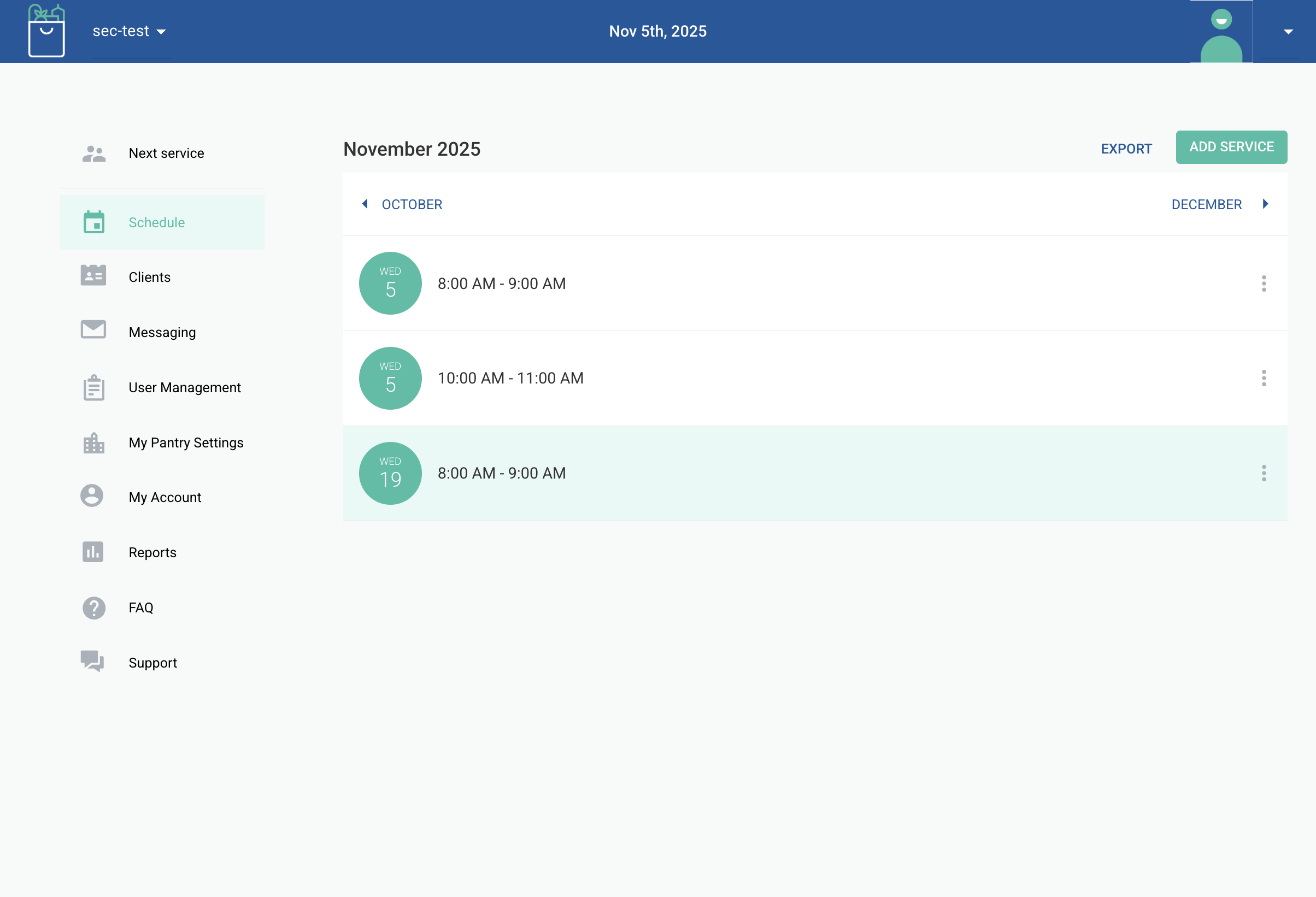Viewport: 1316px width, 897px height.
Task: Click WED 5 date badge for 10:00 AM service
Action: (x=390, y=378)
